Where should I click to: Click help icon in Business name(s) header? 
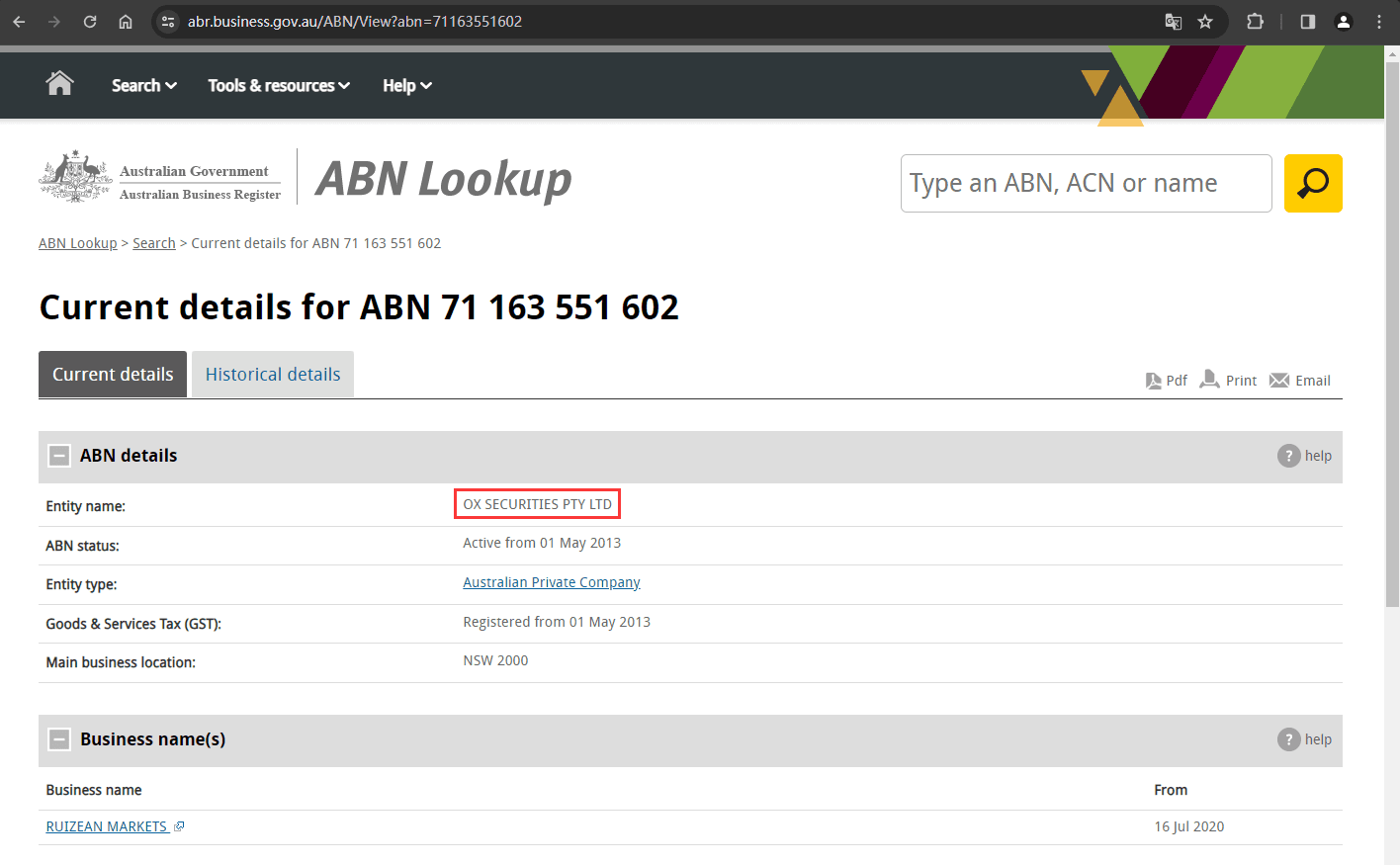click(1288, 739)
